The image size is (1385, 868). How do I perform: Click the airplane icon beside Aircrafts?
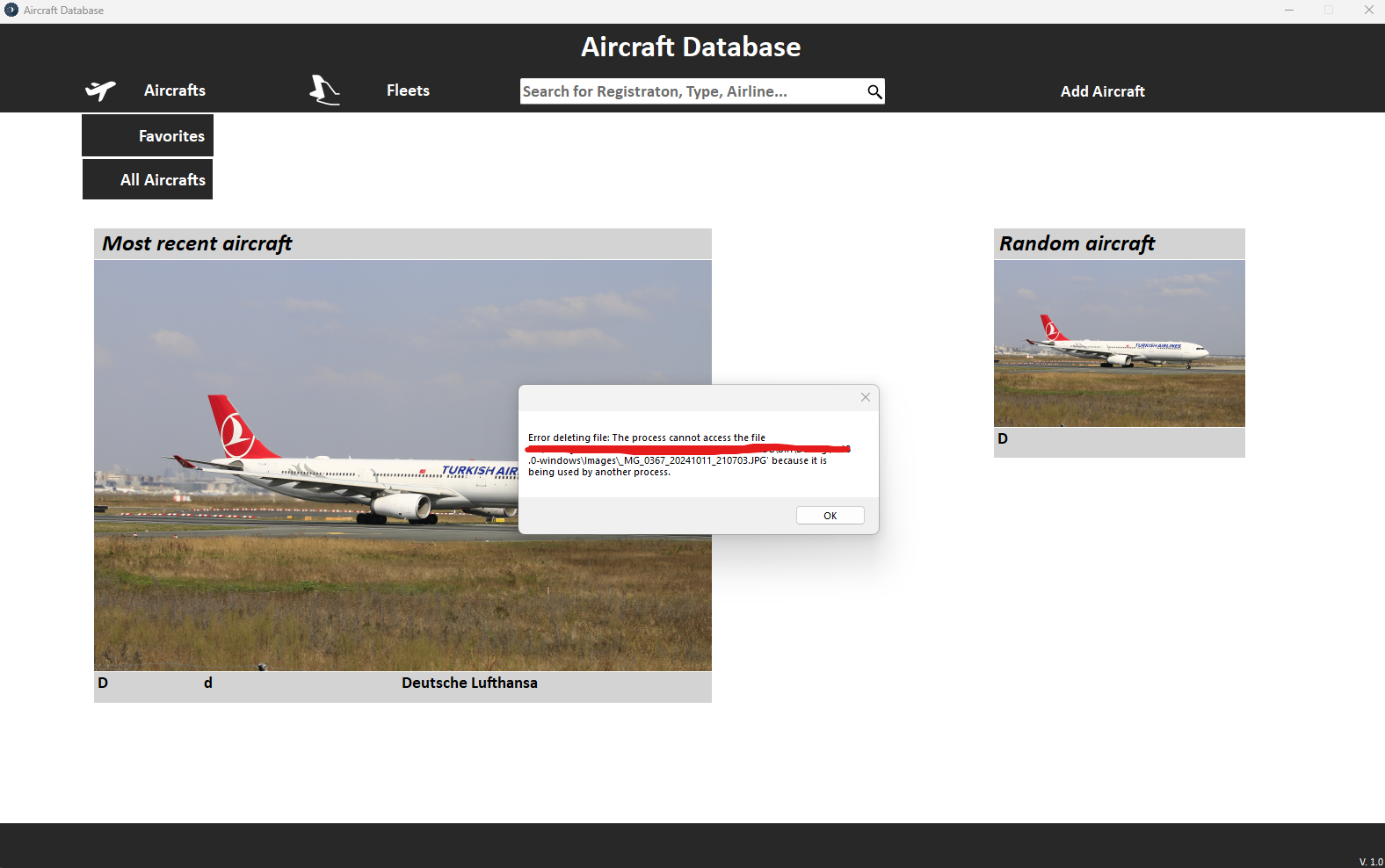tap(100, 90)
